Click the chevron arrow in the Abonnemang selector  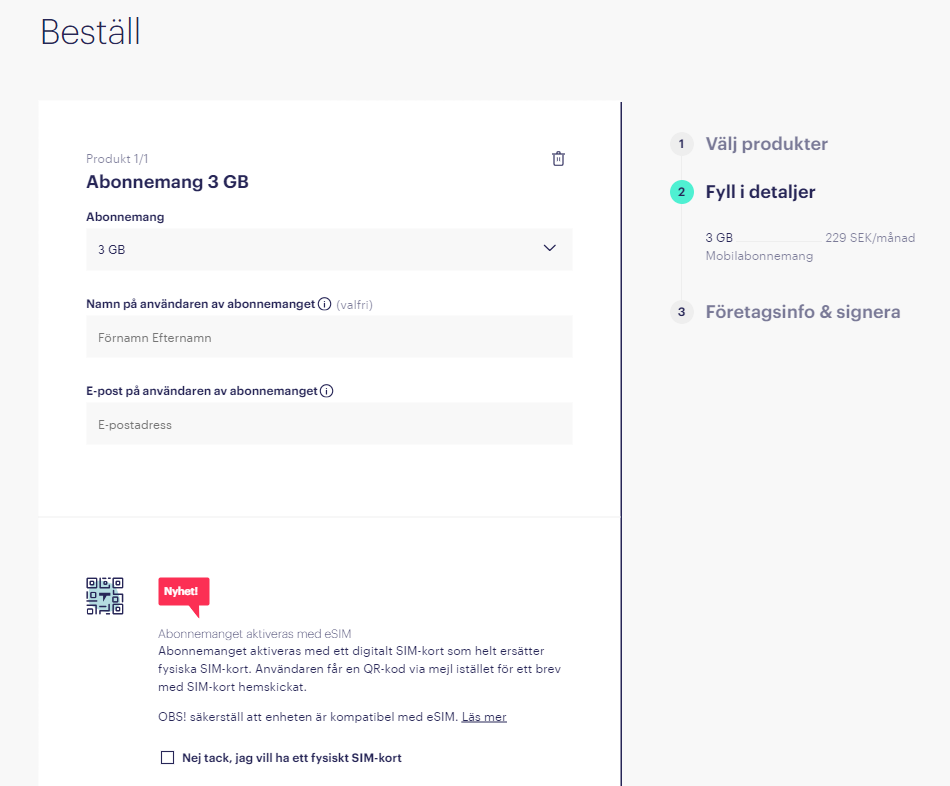pos(550,248)
